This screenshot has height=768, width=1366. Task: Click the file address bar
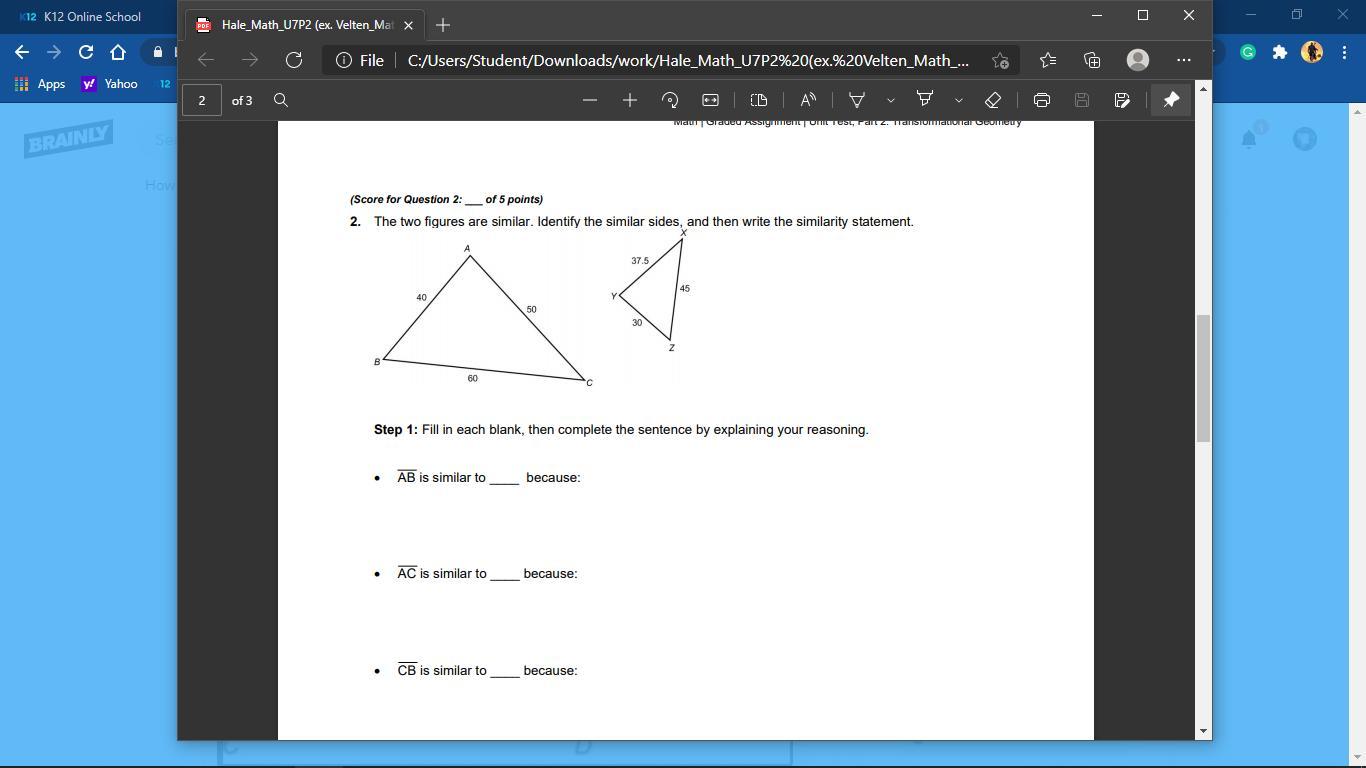click(x=670, y=60)
